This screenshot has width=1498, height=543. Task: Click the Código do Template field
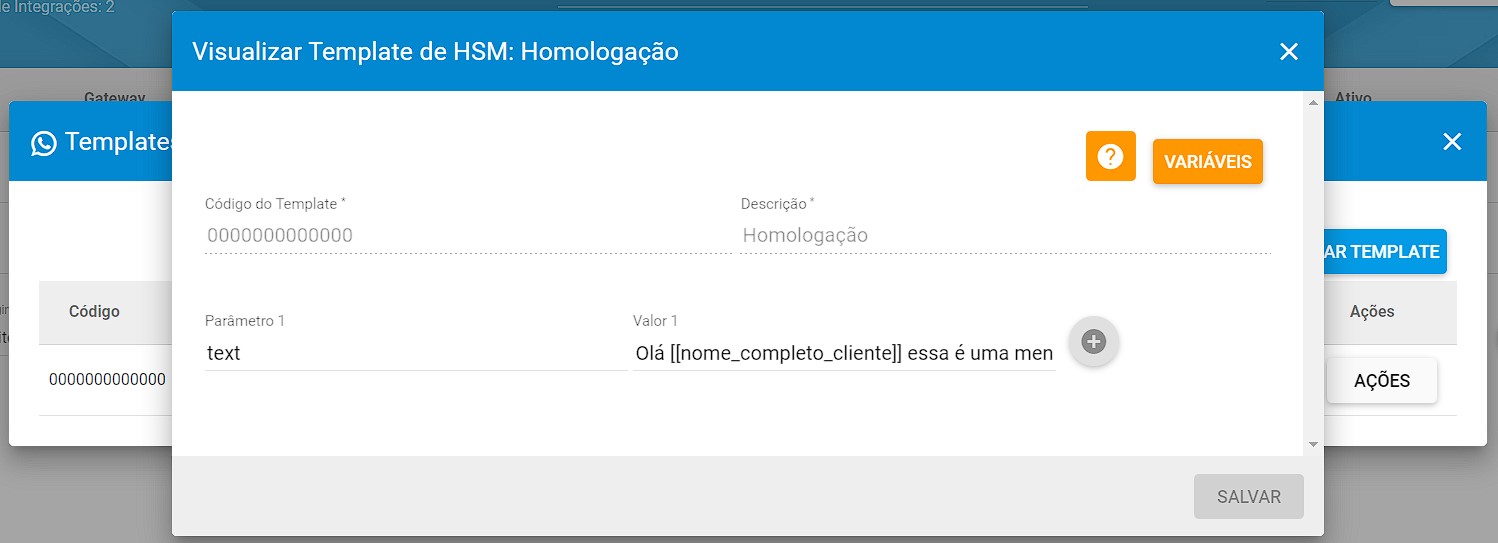pos(468,236)
